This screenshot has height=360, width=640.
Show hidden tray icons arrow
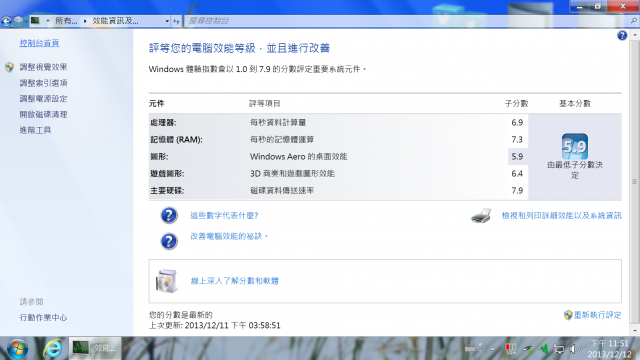pos(493,349)
